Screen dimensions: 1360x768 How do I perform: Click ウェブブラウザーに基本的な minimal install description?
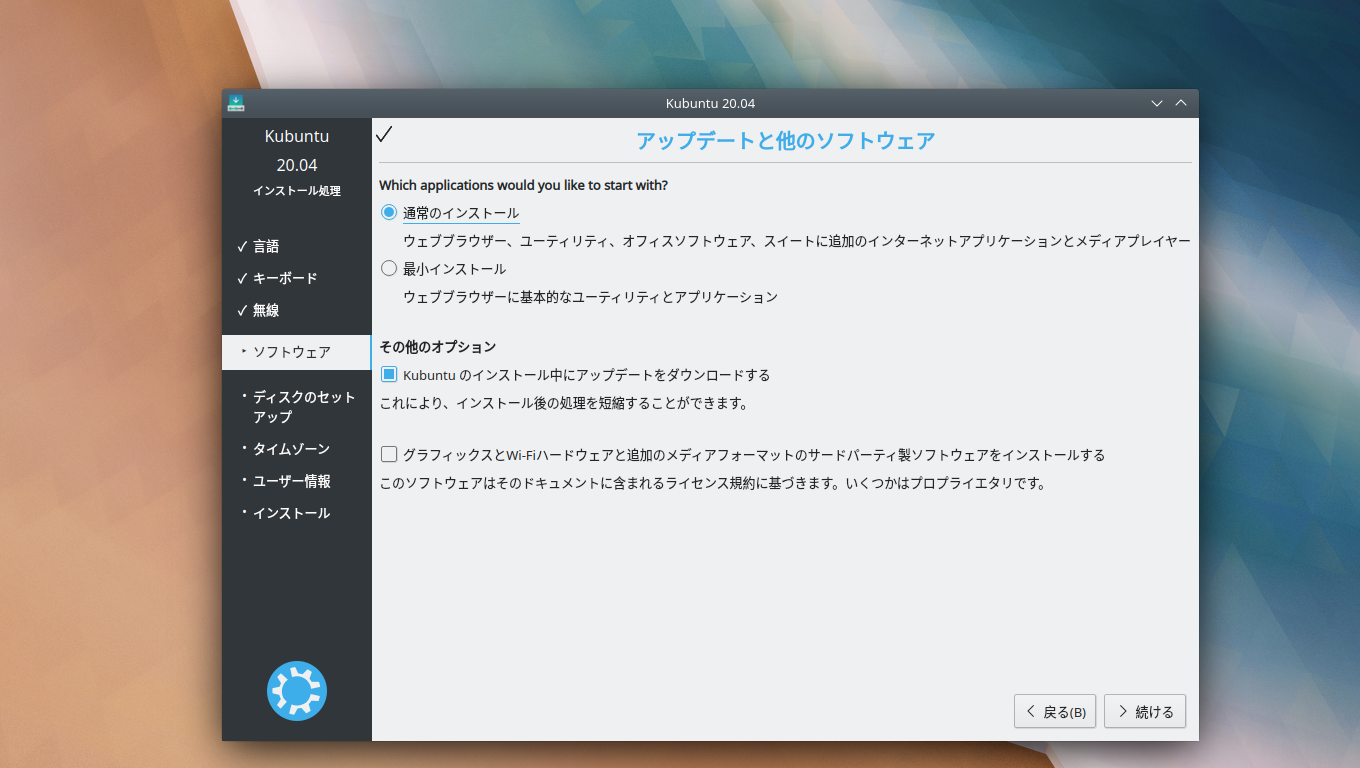point(590,297)
